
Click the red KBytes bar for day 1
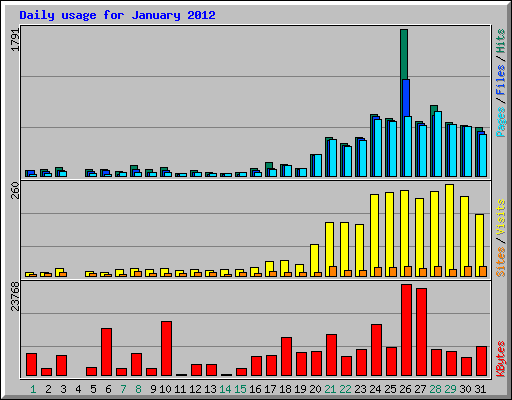(31, 365)
